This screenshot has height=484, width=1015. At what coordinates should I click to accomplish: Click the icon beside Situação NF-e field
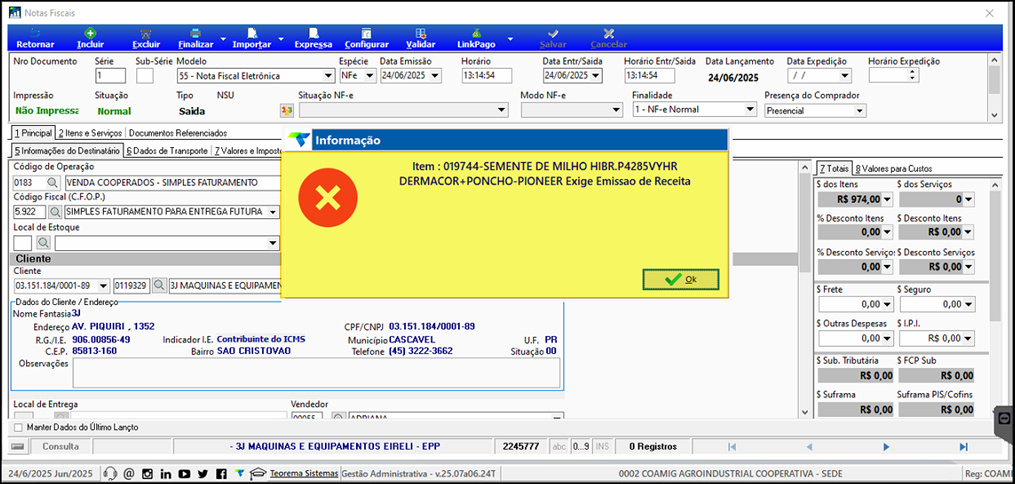coord(286,111)
